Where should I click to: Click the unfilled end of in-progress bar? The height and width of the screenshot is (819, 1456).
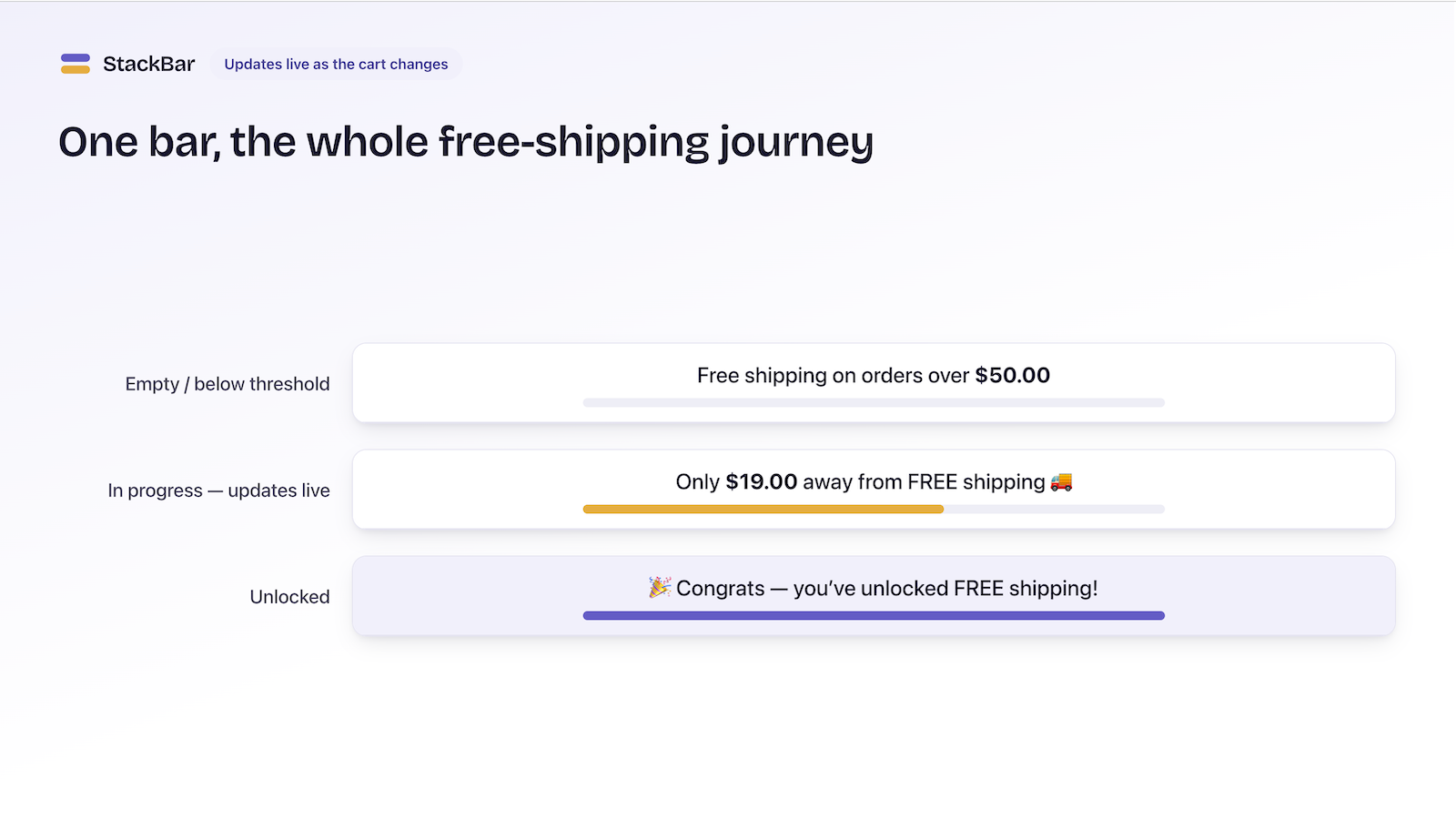tap(1054, 509)
